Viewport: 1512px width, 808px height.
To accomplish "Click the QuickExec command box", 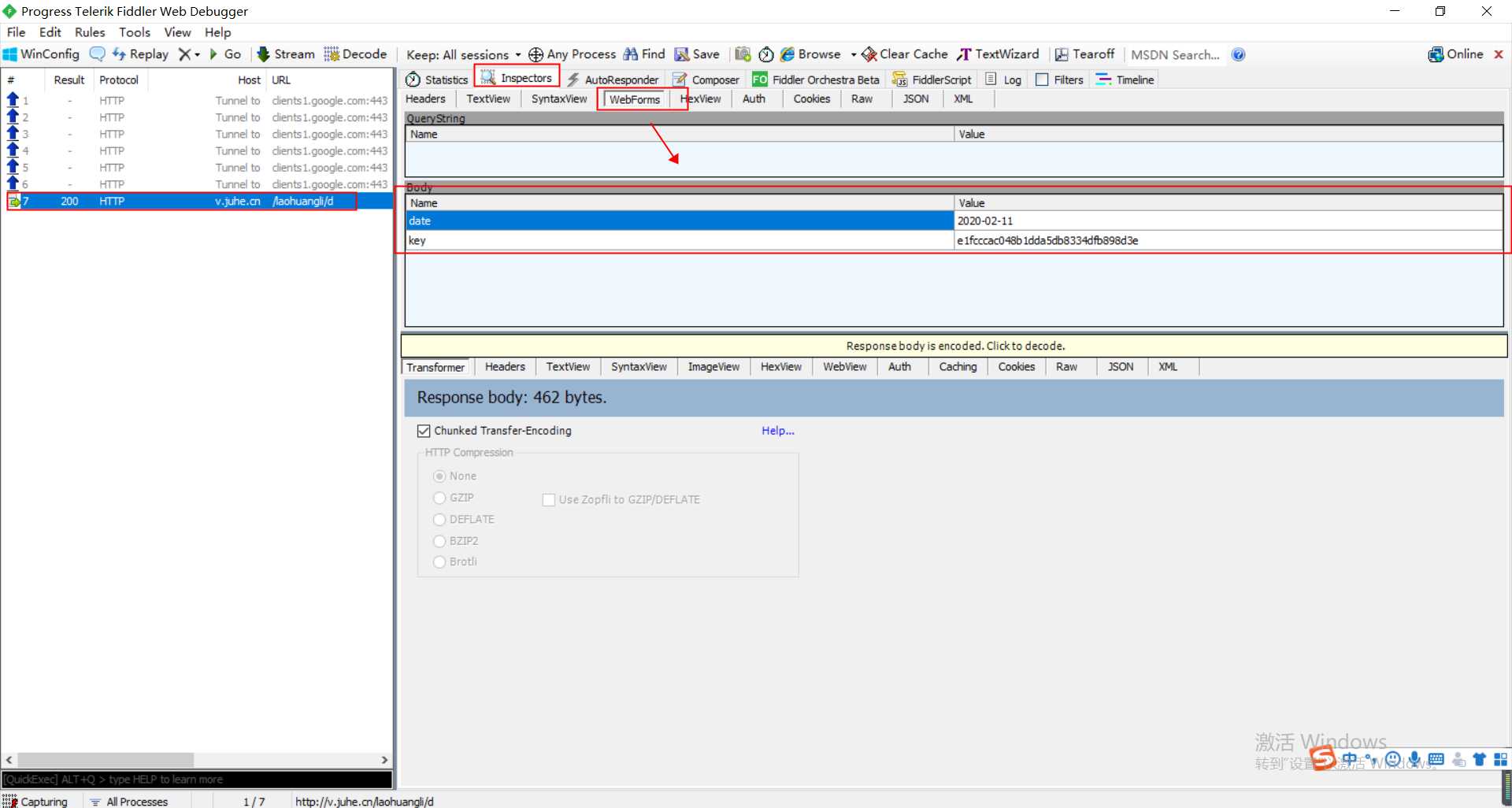I will point(197,780).
